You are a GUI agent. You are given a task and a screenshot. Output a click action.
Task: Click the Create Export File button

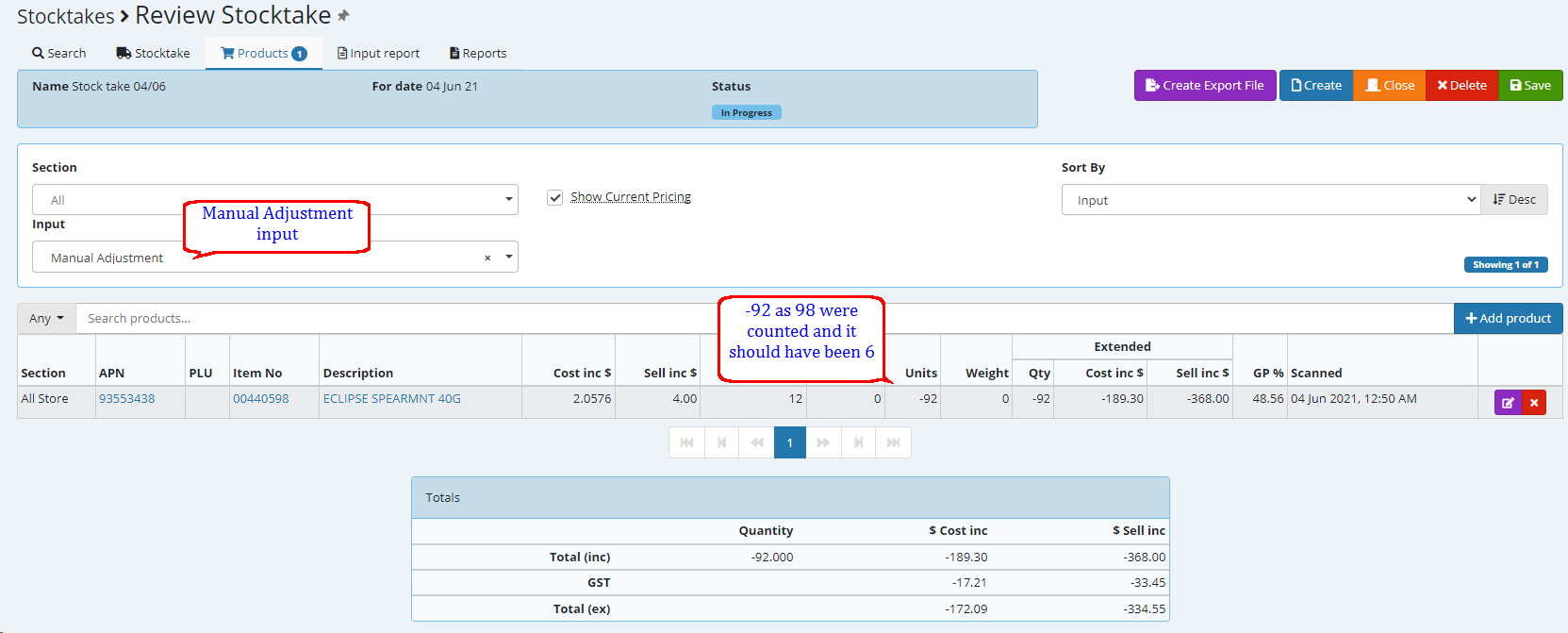(1204, 85)
